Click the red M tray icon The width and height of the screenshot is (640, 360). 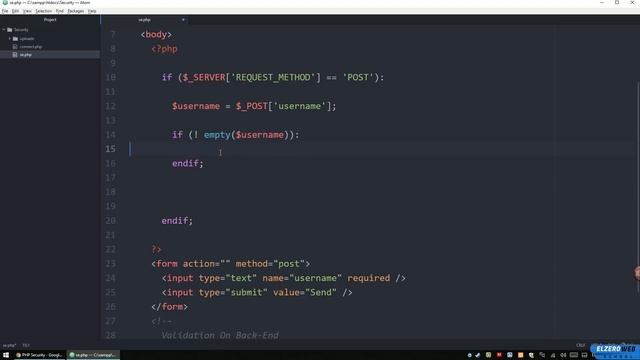pos(499,355)
